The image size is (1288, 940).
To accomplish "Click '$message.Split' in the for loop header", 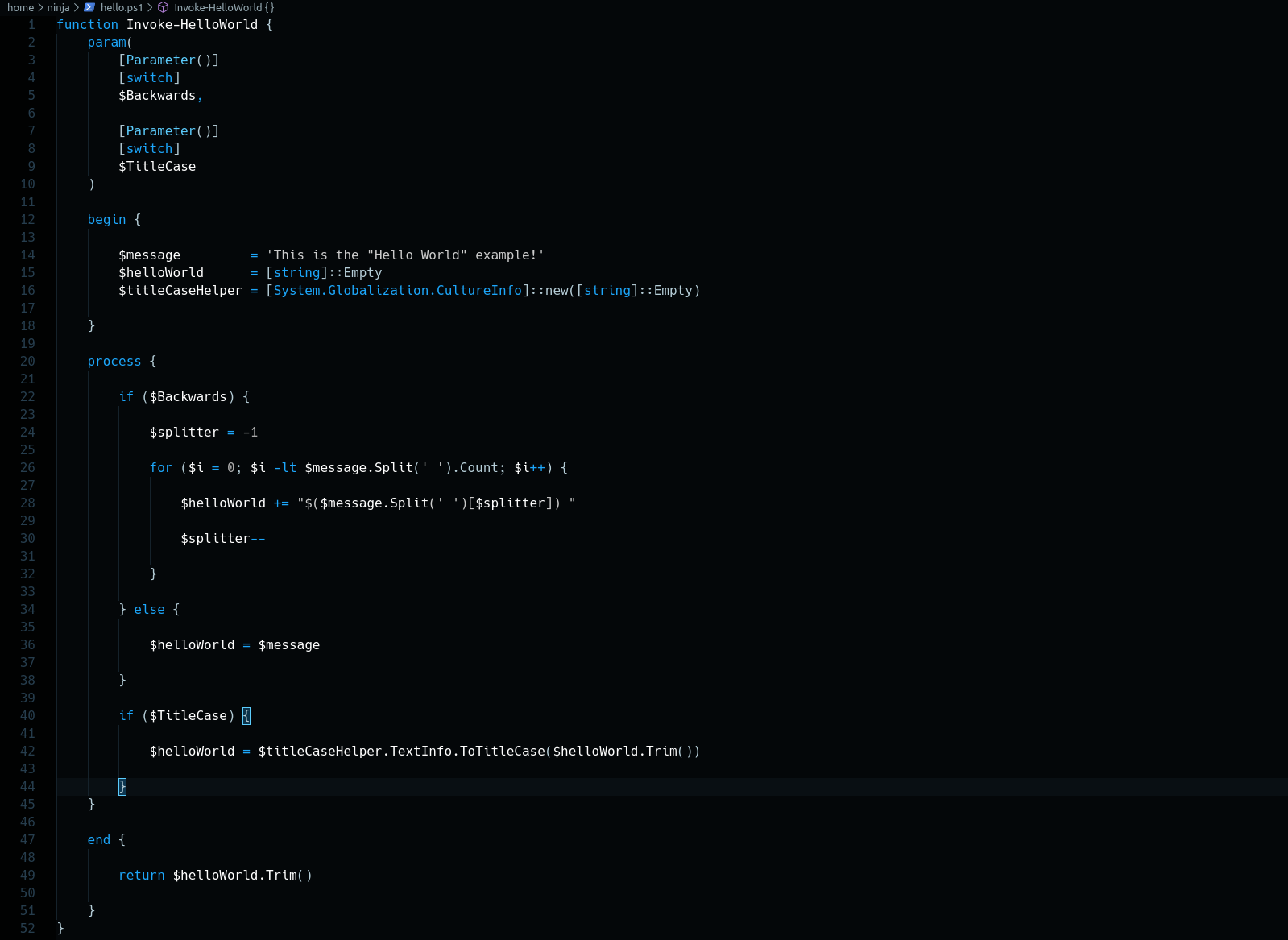I will click(359, 468).
